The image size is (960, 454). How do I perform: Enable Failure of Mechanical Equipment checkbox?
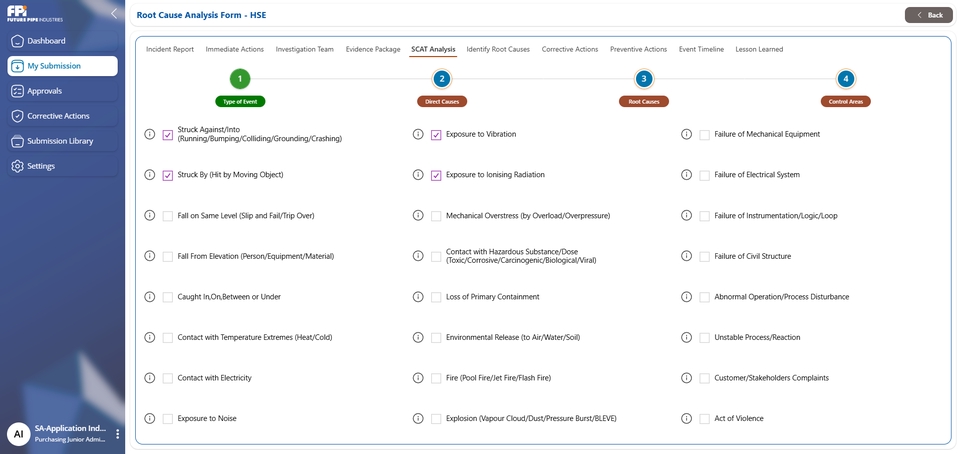pos(704,134)
